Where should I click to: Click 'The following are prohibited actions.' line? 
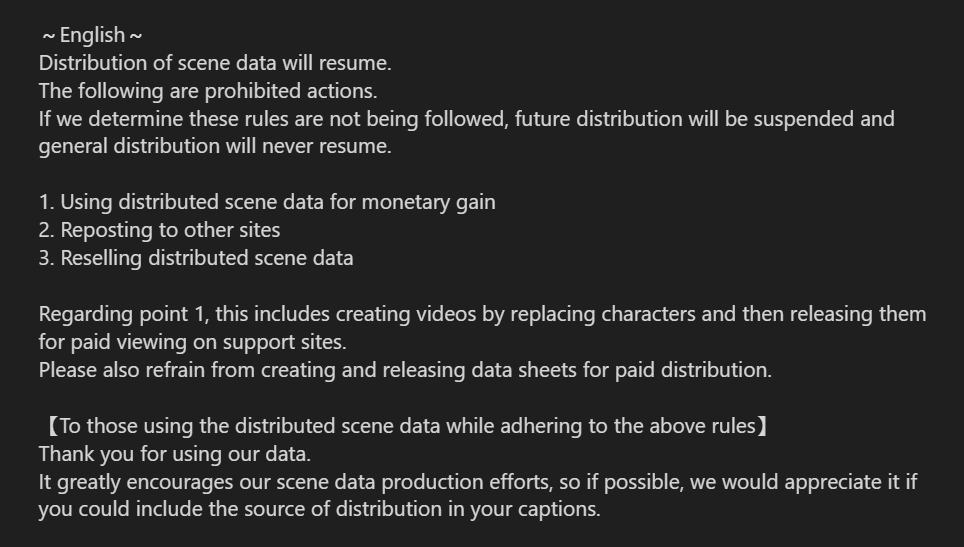click(x=208, y=91)
